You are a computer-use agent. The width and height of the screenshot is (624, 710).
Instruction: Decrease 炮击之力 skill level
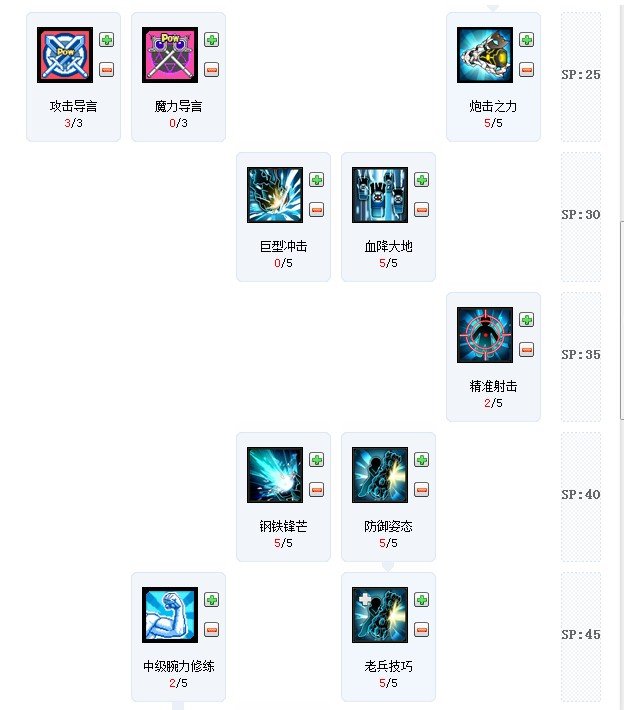point(527,70)
